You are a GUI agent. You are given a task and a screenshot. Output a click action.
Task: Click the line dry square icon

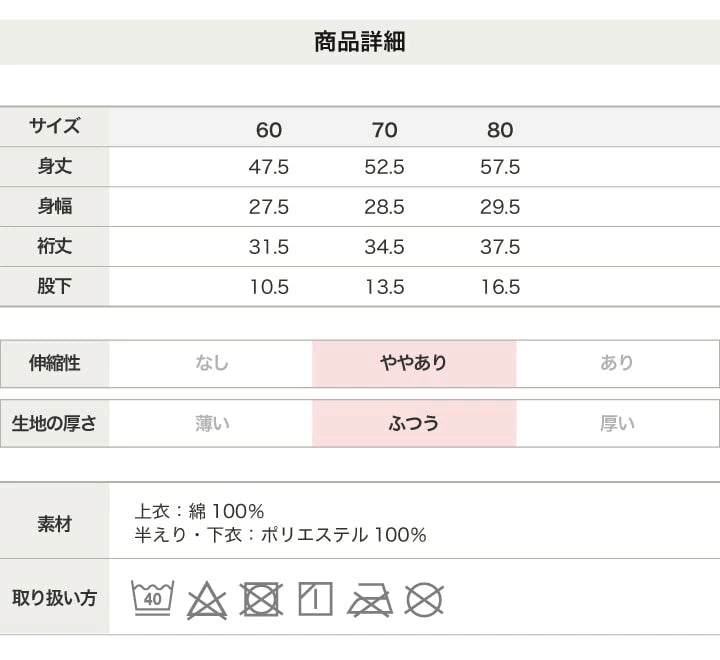[x=315, y=599]
